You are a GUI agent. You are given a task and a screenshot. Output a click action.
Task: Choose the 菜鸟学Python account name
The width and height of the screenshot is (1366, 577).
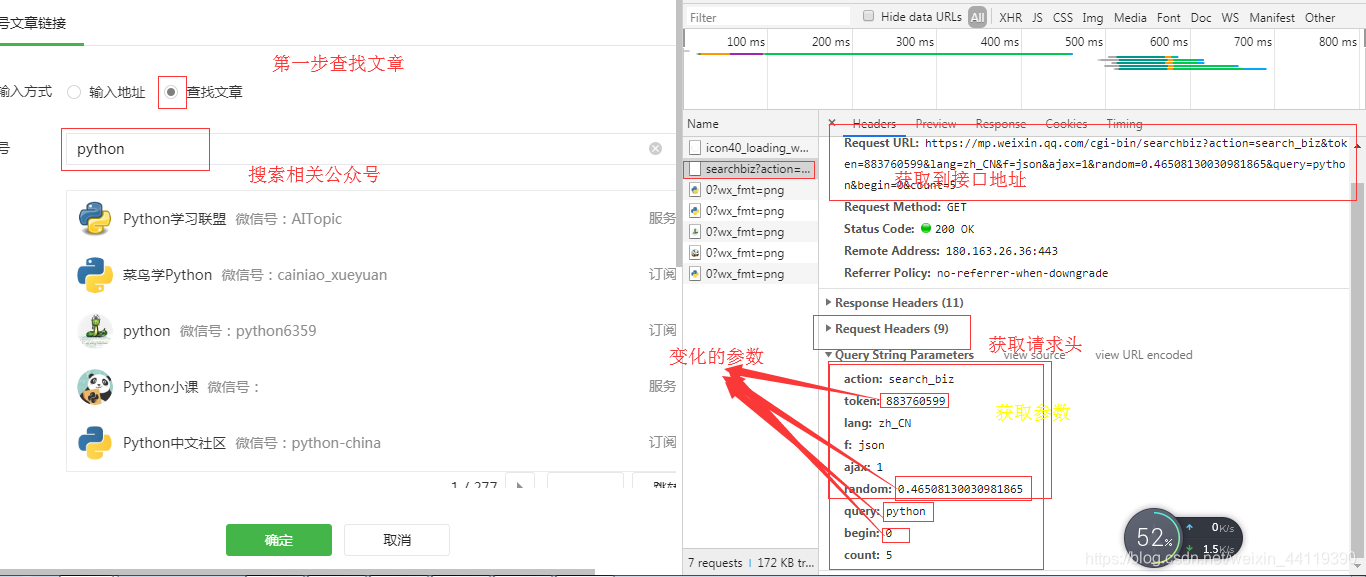(x=168, y=275)
